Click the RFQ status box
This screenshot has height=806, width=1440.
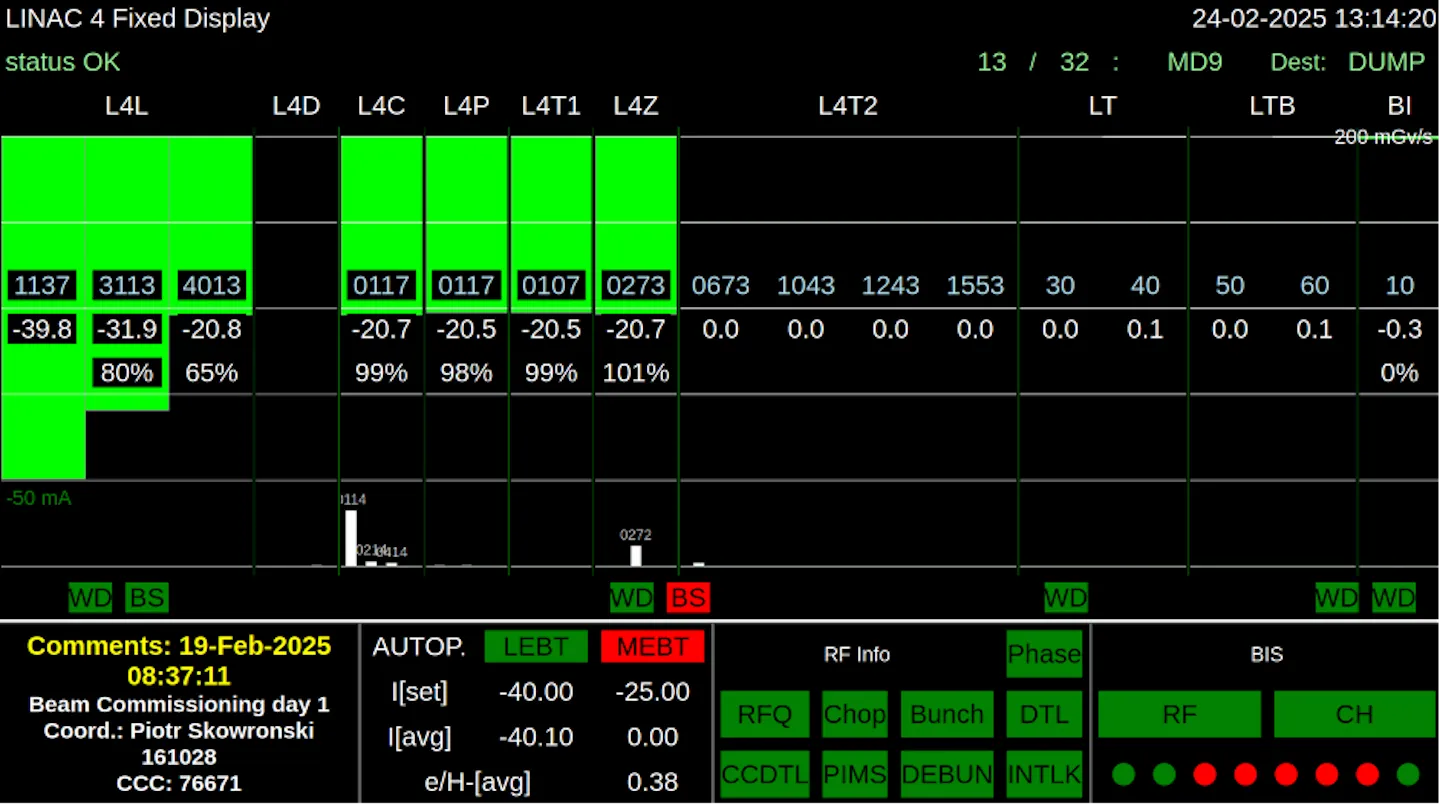[x=764, y=714]
